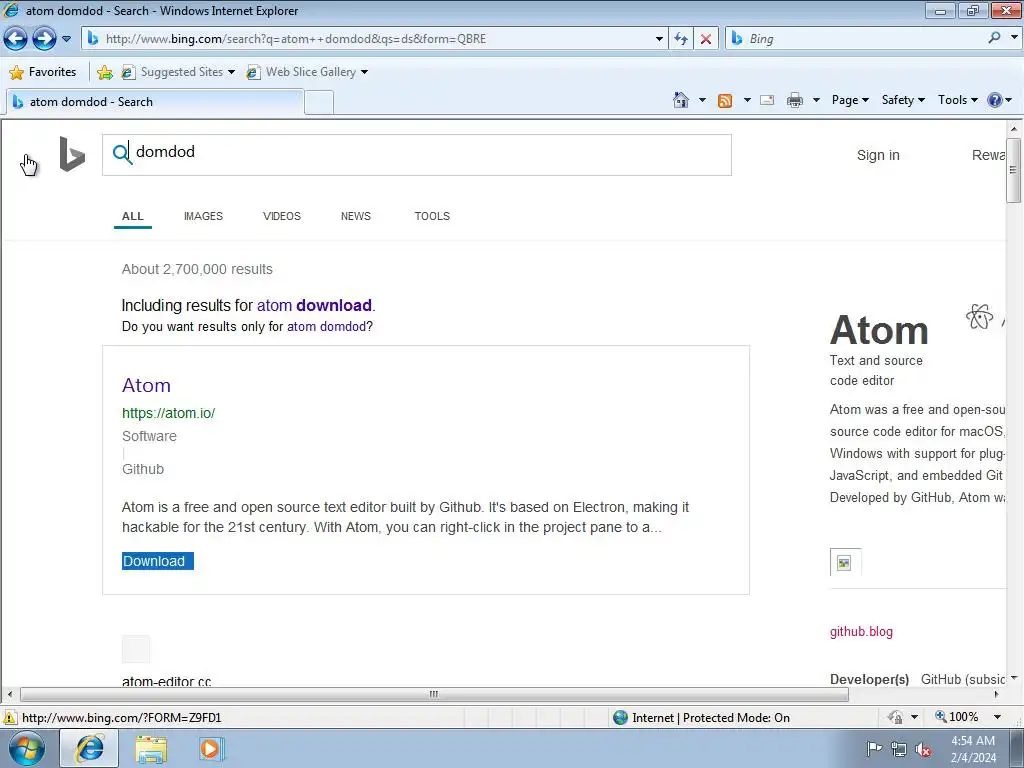Click the Refresh button in address bar
This screenshot has width=1024, height=768.
(x=681, y=39)
